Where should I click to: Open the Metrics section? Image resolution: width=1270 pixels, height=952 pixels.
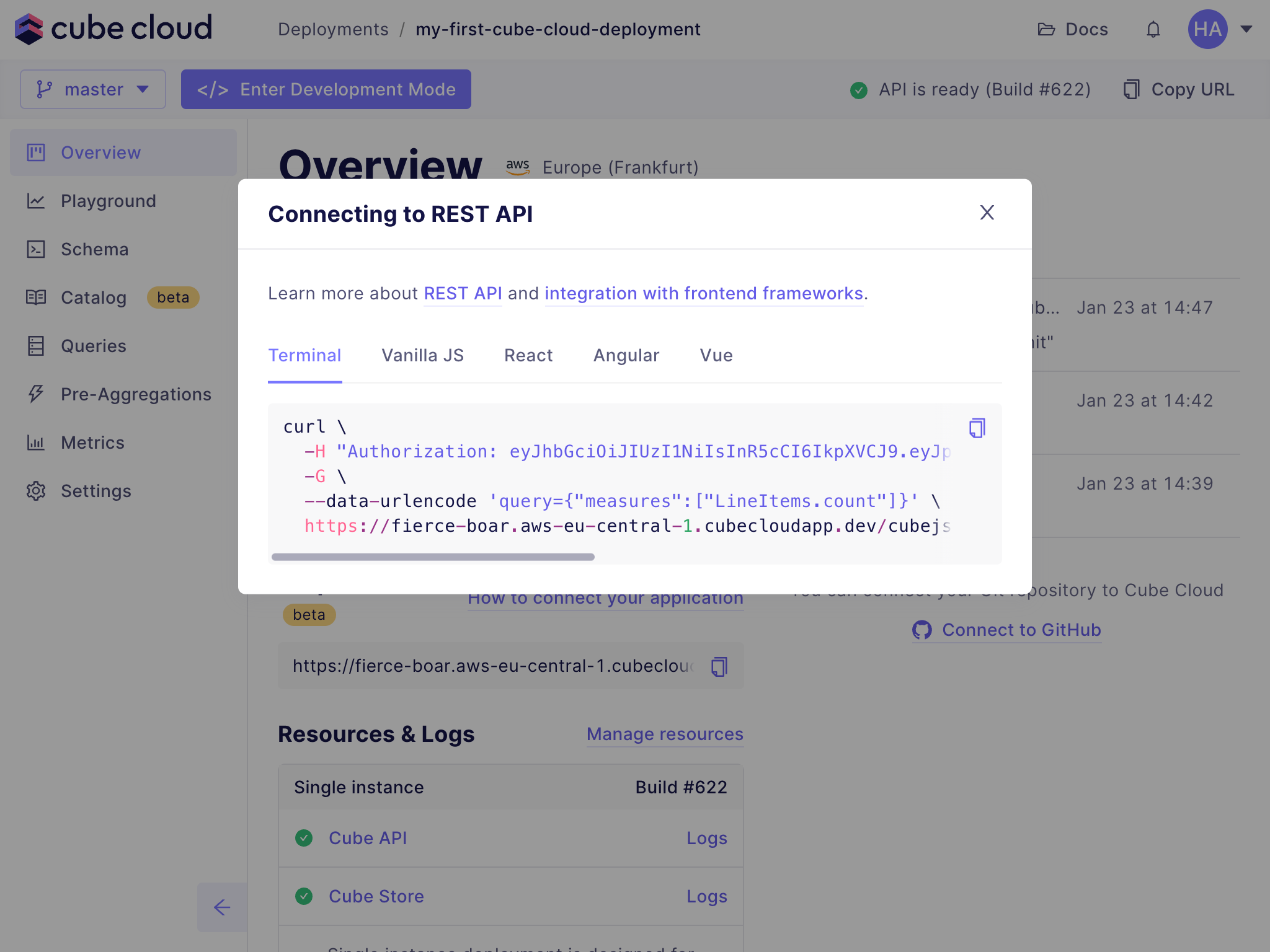pos(92,443)
